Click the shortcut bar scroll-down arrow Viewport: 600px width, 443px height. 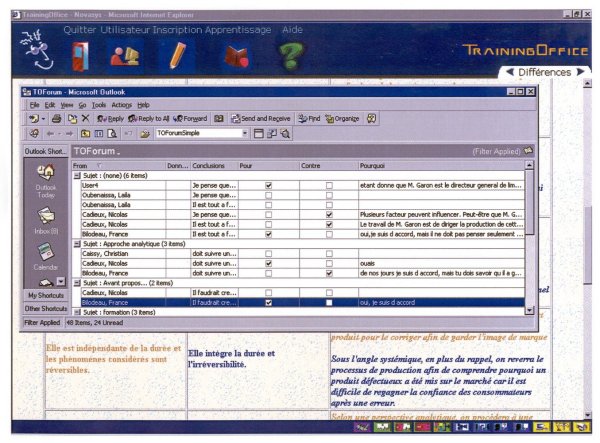[x=61, y=282]
